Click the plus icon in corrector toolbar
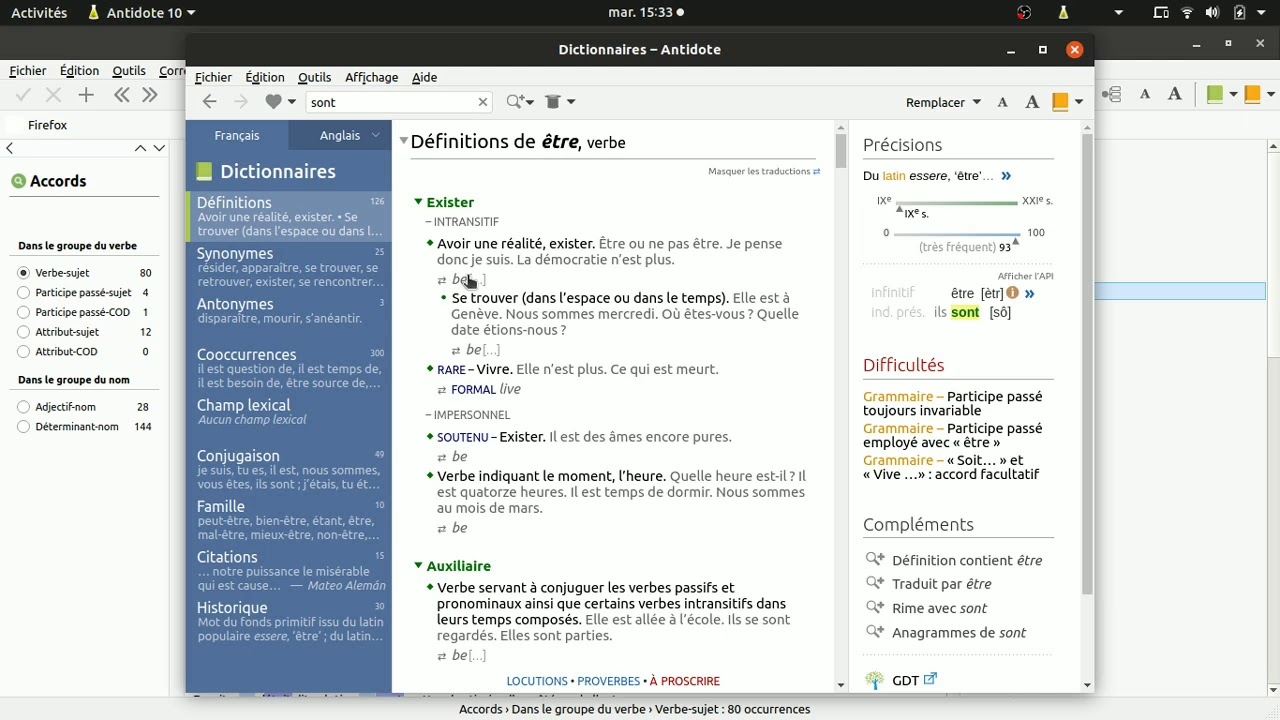 pyautogui.click(x=86, y=95)
